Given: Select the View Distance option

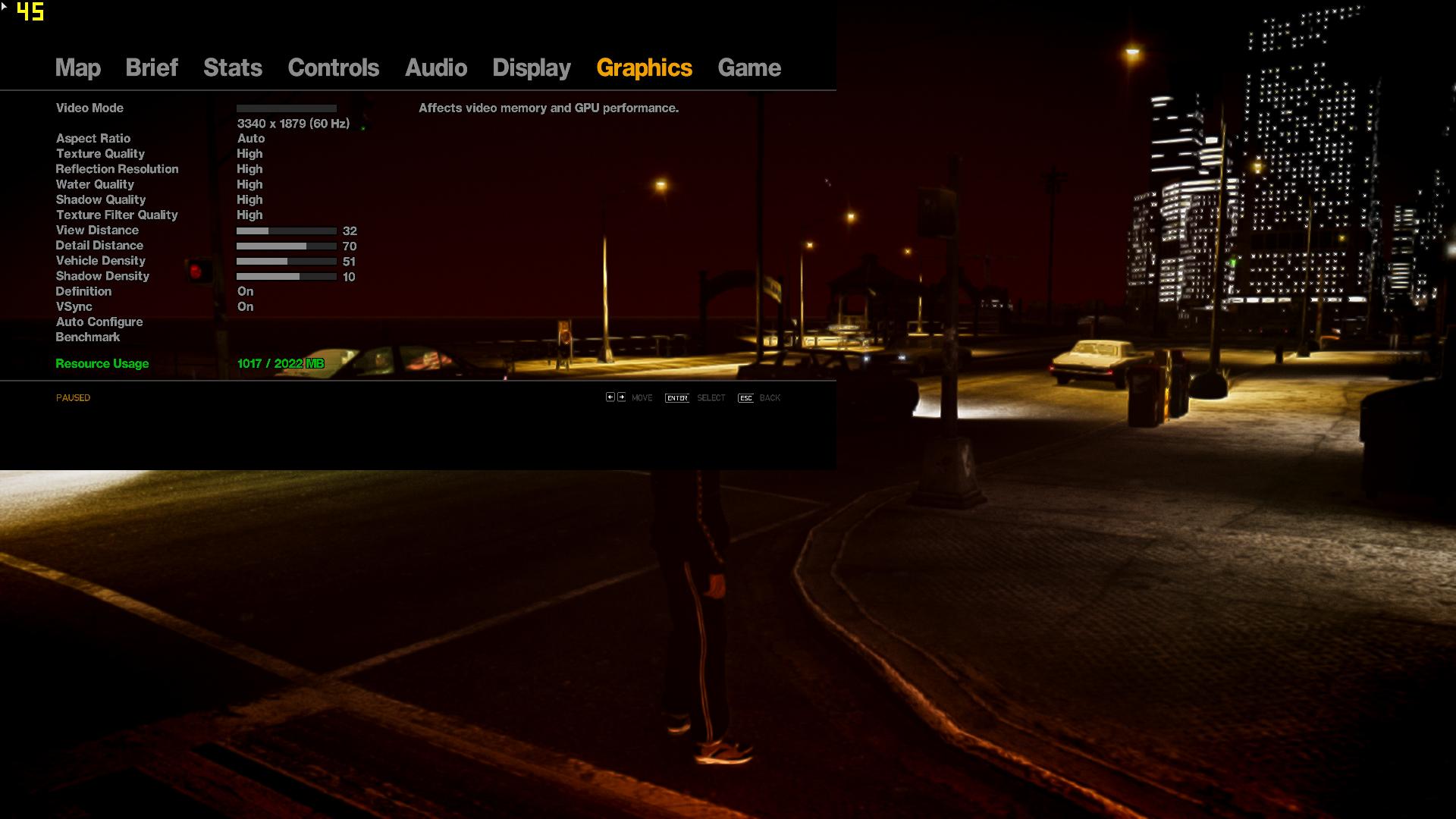Looking at the screenshot, I should pyautogui.click(x=97, y=231).
